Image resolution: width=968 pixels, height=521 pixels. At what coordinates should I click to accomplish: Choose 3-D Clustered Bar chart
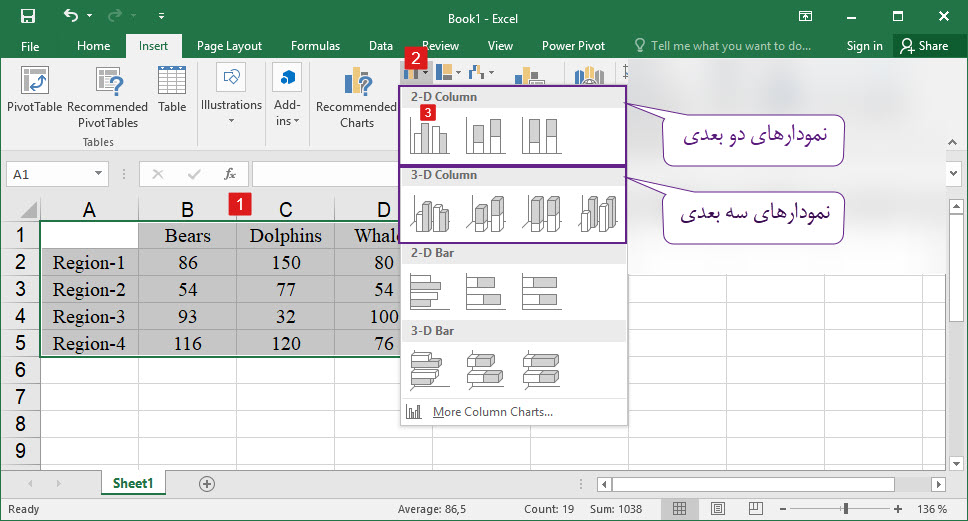[x=429, y=369]
